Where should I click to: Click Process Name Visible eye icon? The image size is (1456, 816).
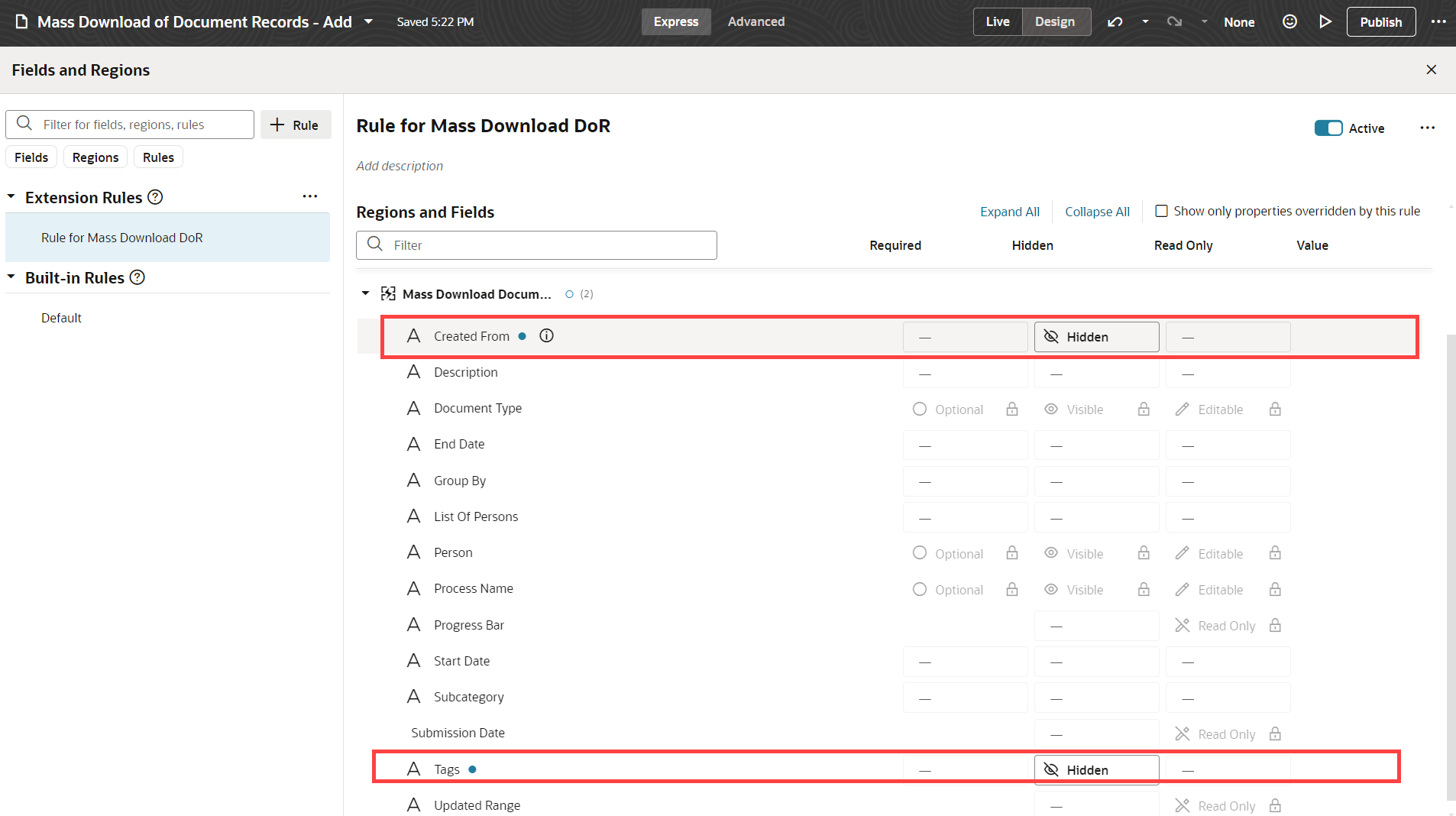(1051, 589)
